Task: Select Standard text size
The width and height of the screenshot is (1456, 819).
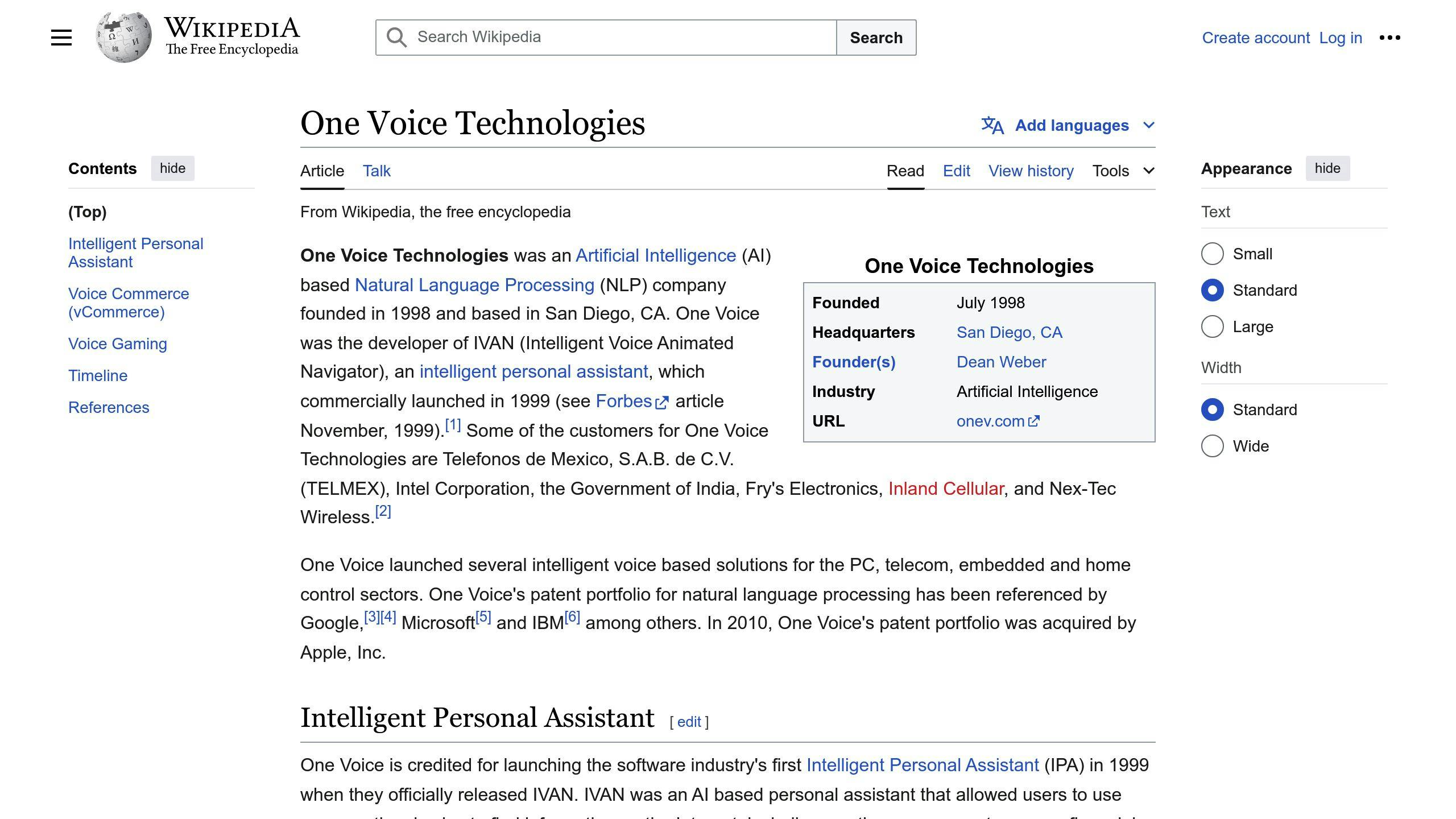Action: (1212, 290)
